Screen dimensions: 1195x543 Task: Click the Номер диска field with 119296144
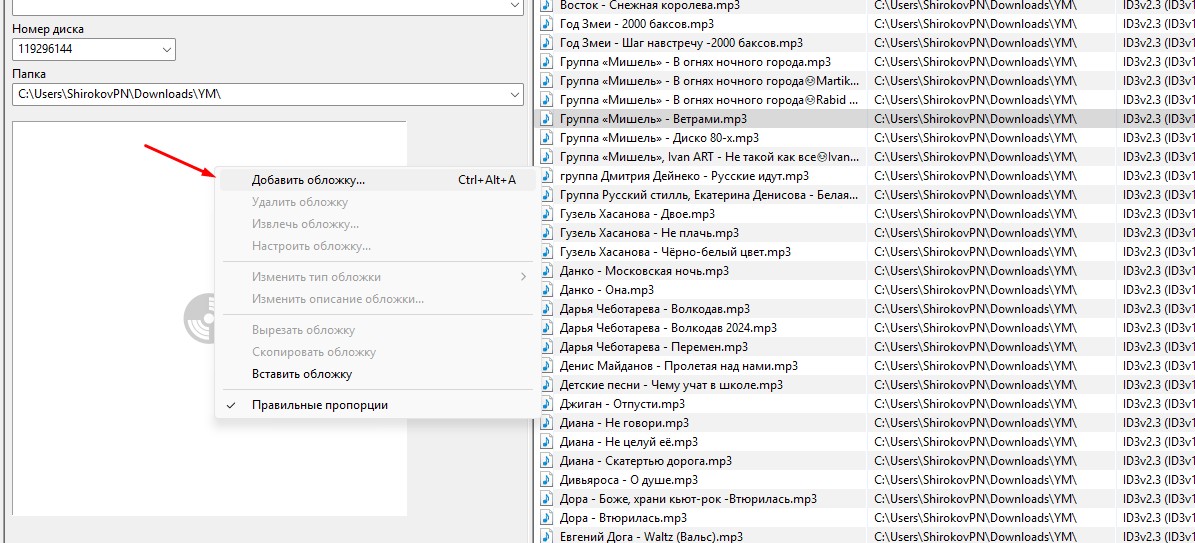[x=84, y=49]
